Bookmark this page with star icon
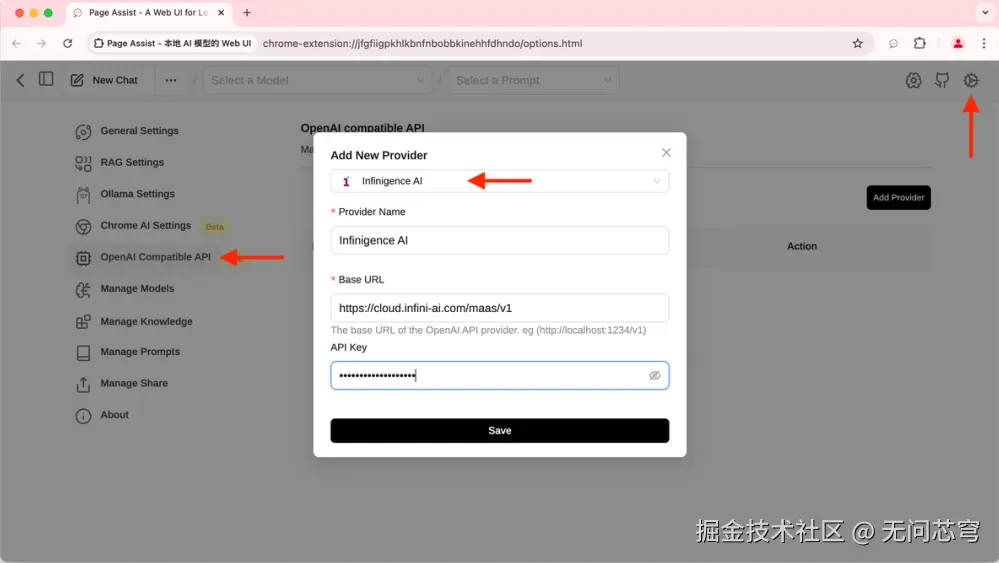 (x=858, y=43)
